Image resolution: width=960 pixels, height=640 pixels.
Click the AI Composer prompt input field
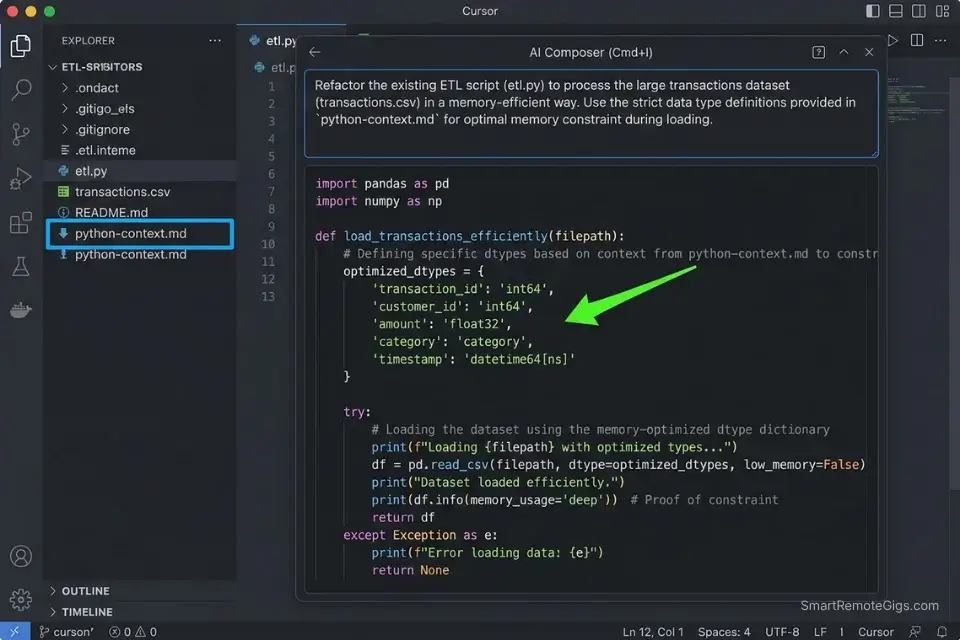(x=590, y=110)
